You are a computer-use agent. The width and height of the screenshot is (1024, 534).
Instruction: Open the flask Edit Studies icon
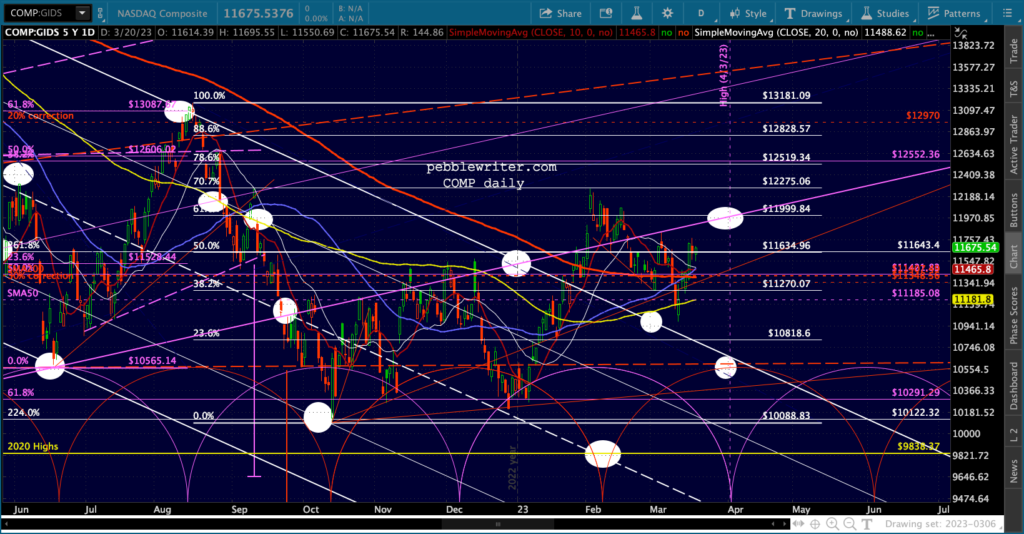point(636,13)
